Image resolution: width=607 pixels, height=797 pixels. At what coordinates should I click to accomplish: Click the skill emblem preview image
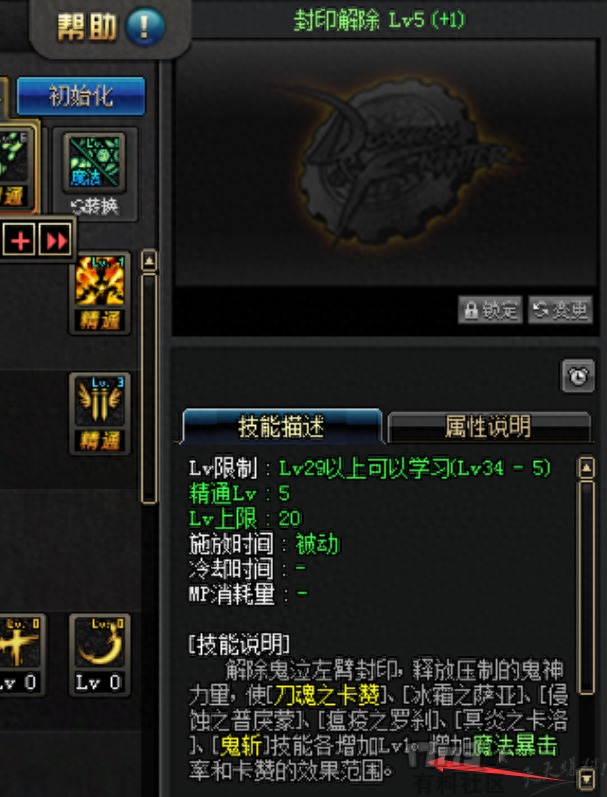[x=385, y=164]
